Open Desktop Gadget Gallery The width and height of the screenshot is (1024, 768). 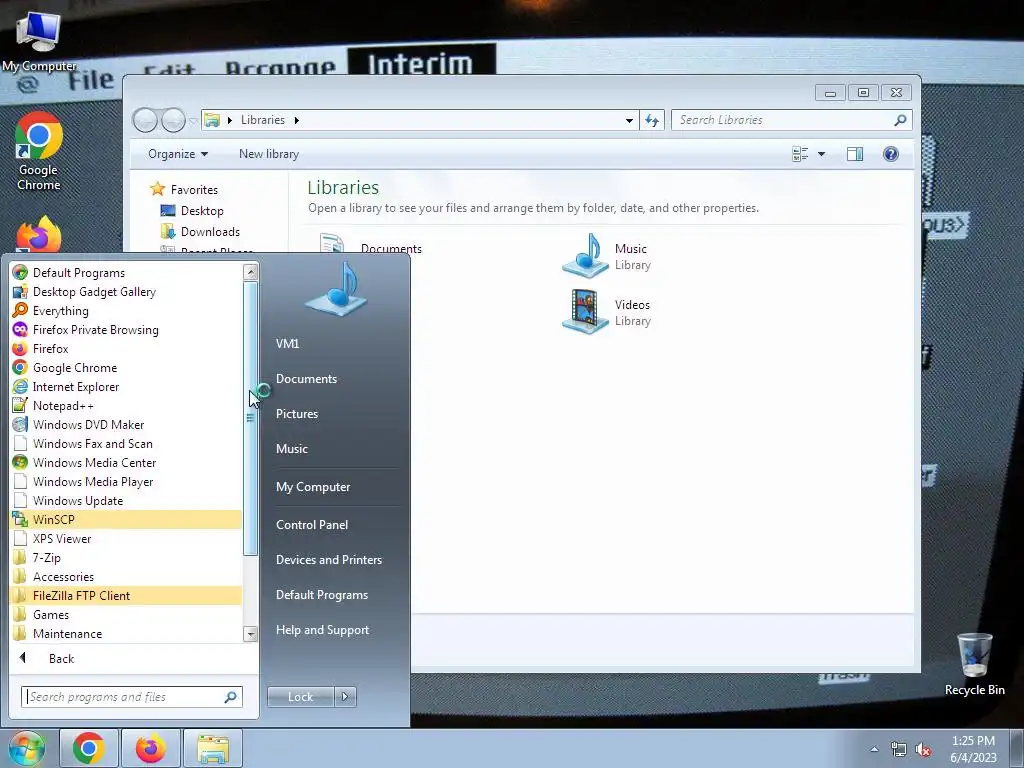click(126, 291)
